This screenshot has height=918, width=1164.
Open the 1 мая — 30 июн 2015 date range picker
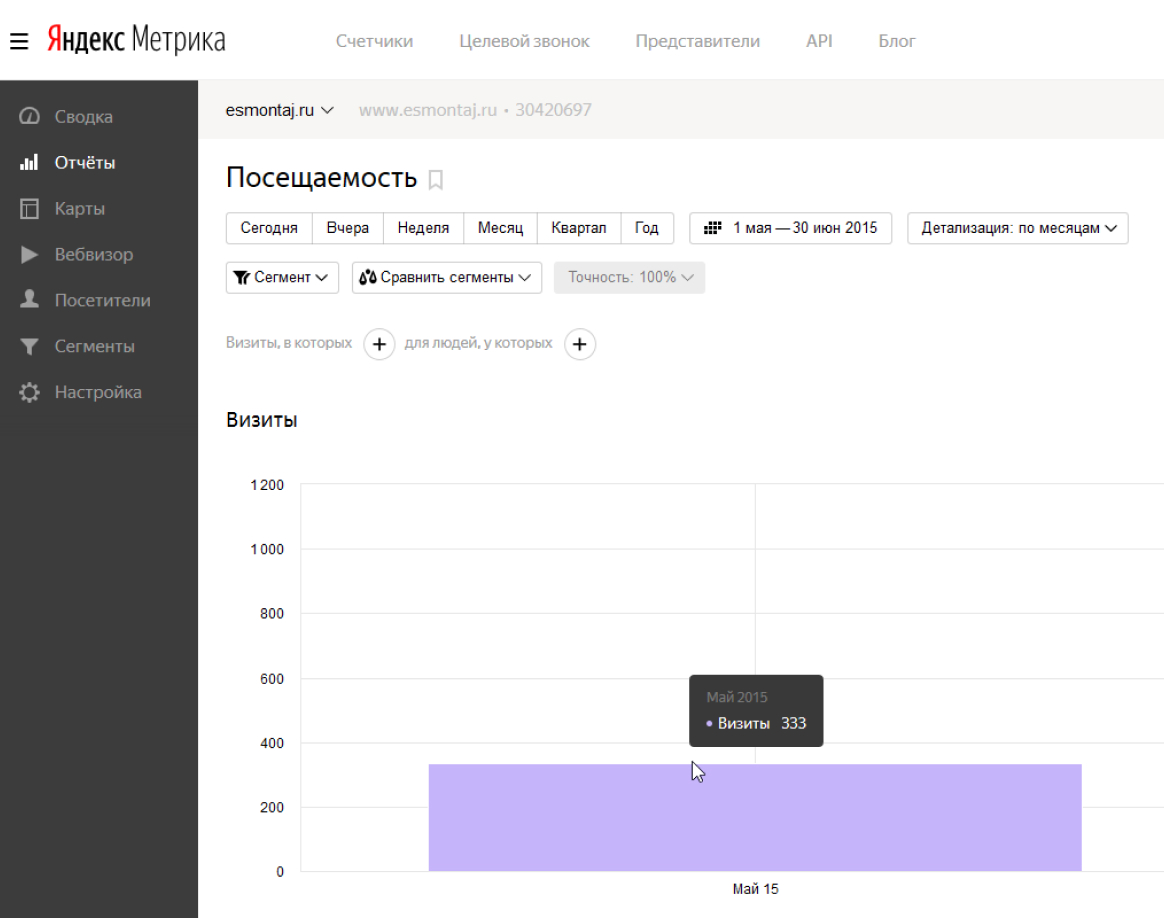click(791, 228)
